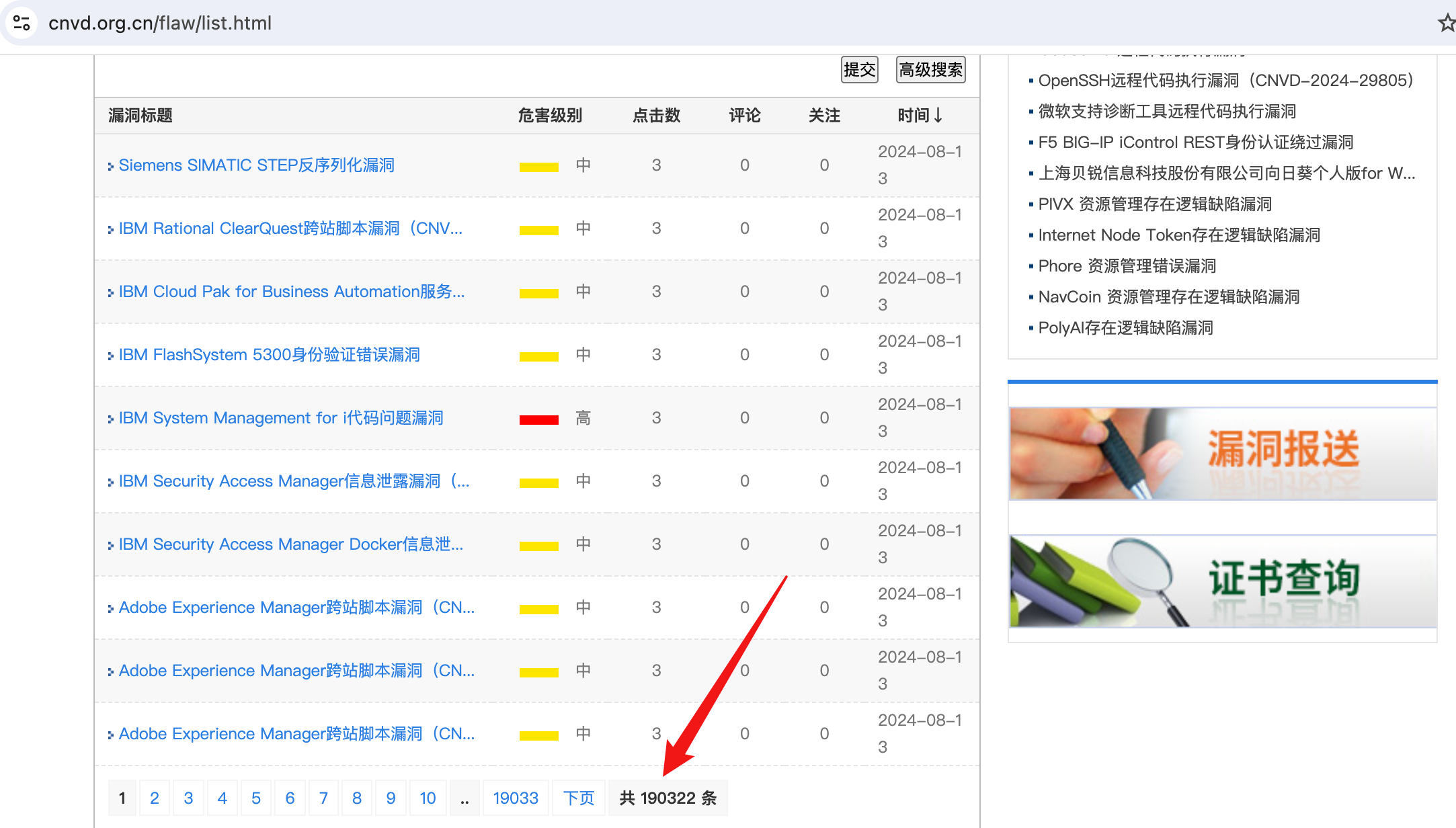Viewport: 1456px width, 828px height.
Task: Click the site info icon in address bar
Action: tap(22, 23)
